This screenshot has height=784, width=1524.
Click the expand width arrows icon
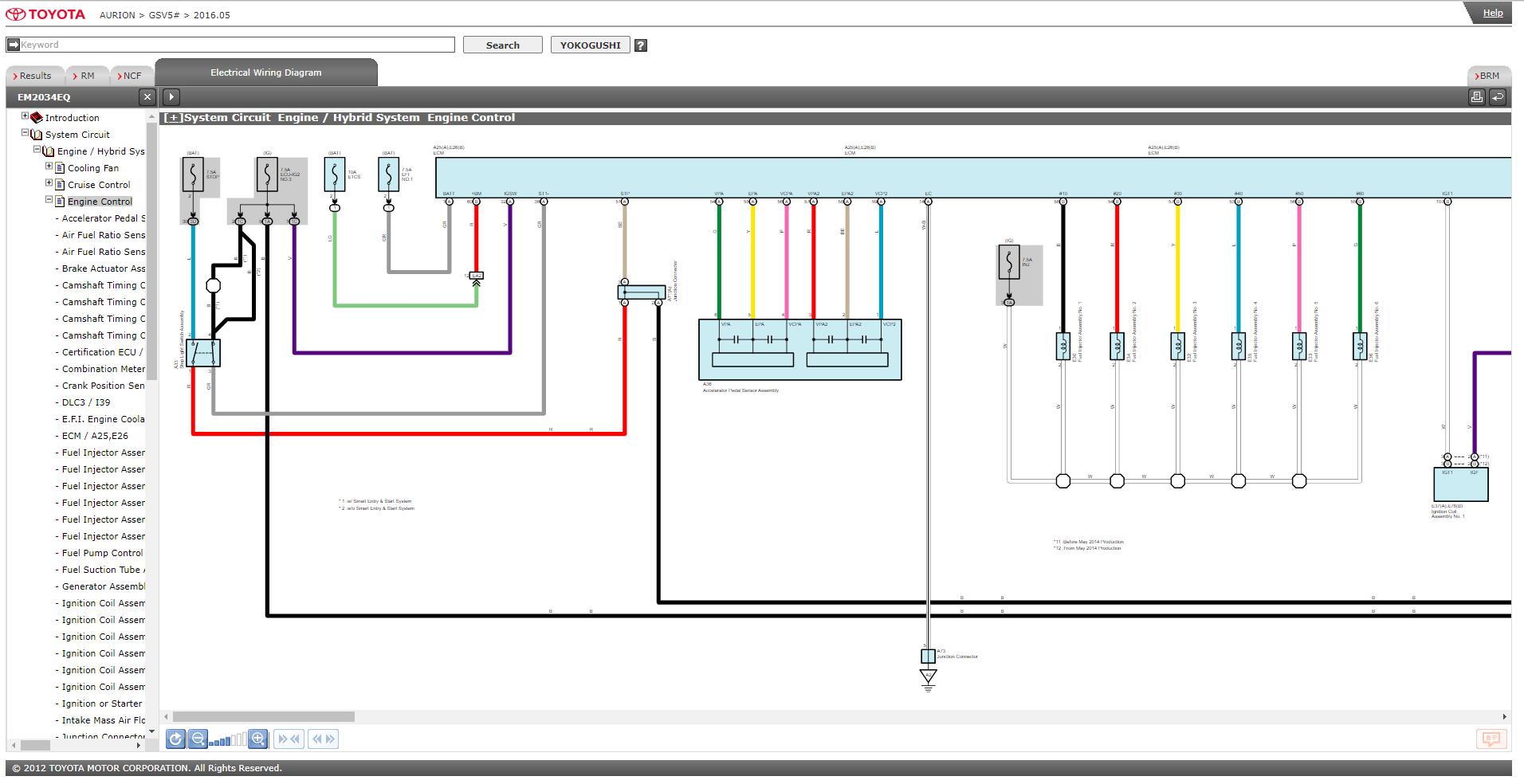click(323, 739)
